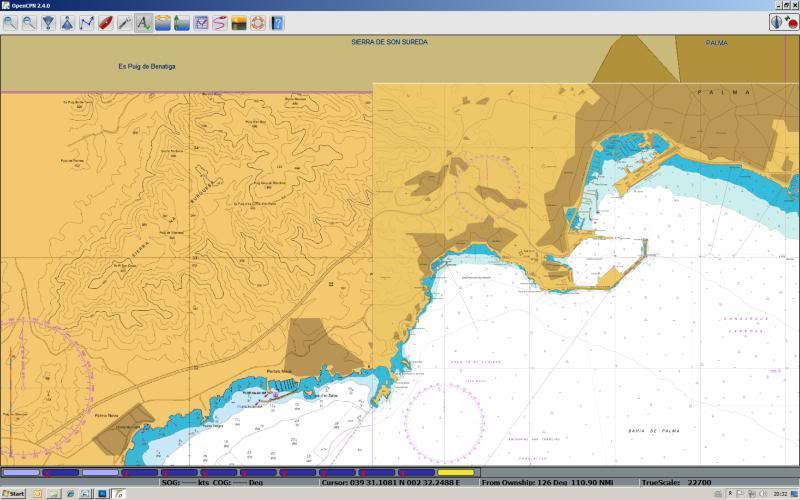Change the chart color scheme

point(239,22)
